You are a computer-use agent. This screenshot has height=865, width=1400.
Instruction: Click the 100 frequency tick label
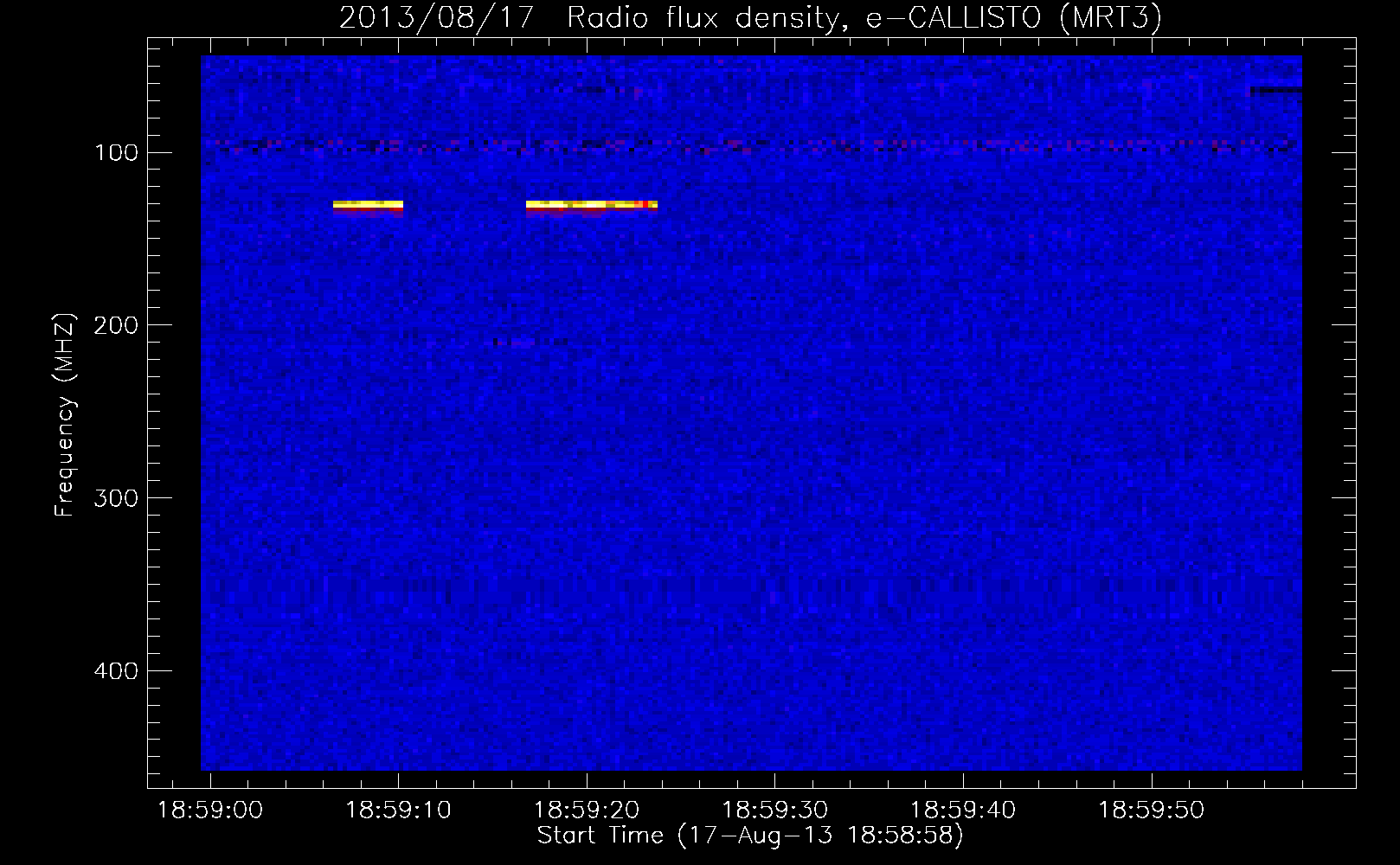(x=118, y=153)
